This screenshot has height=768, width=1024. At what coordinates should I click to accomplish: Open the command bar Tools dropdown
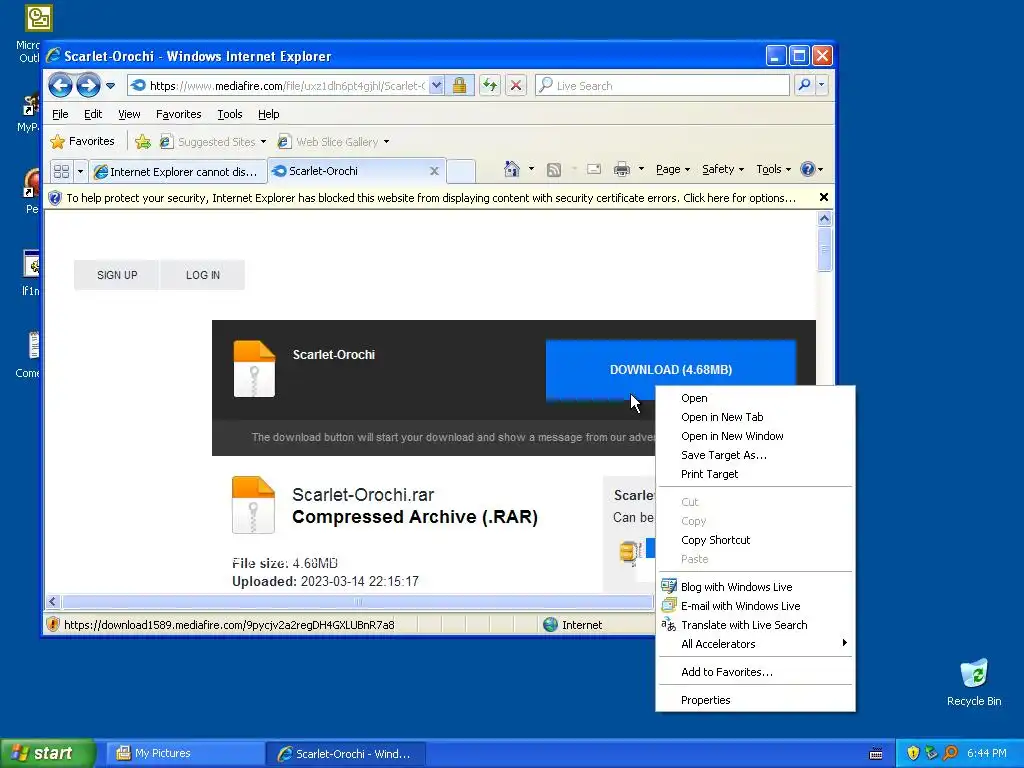pos(774,169)
